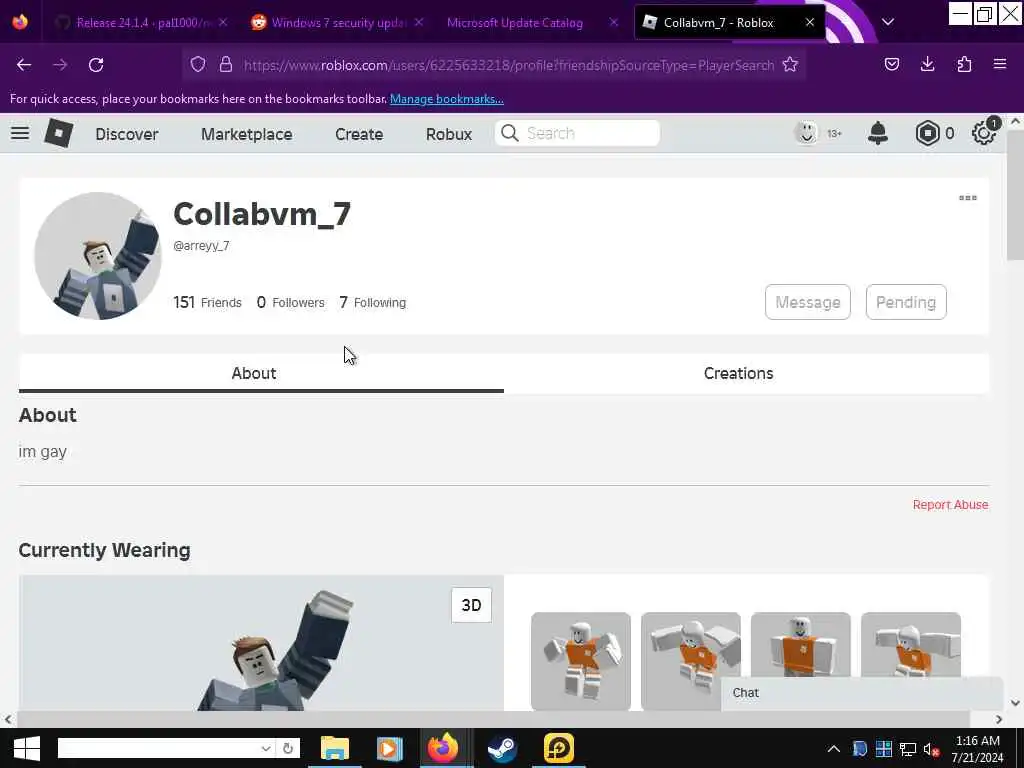Screen dimensions: 1024x768
Task: Open the first worn item thumbnail
Action: point(581,661)
